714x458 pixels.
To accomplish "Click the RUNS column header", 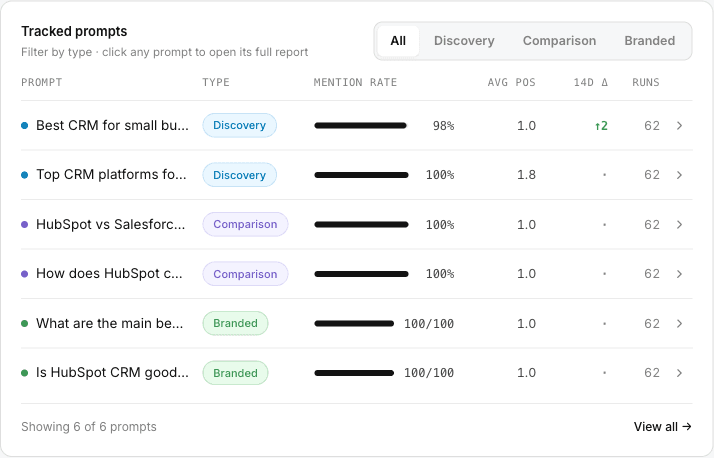I will click(x=646, y=82).
